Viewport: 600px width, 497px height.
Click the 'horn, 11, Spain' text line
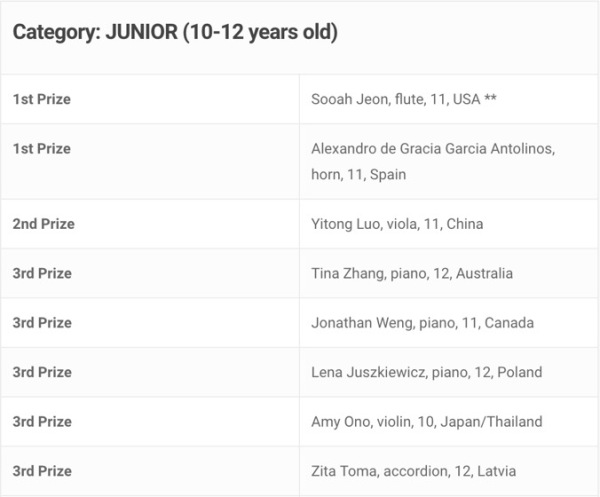(x=358, y=174)
